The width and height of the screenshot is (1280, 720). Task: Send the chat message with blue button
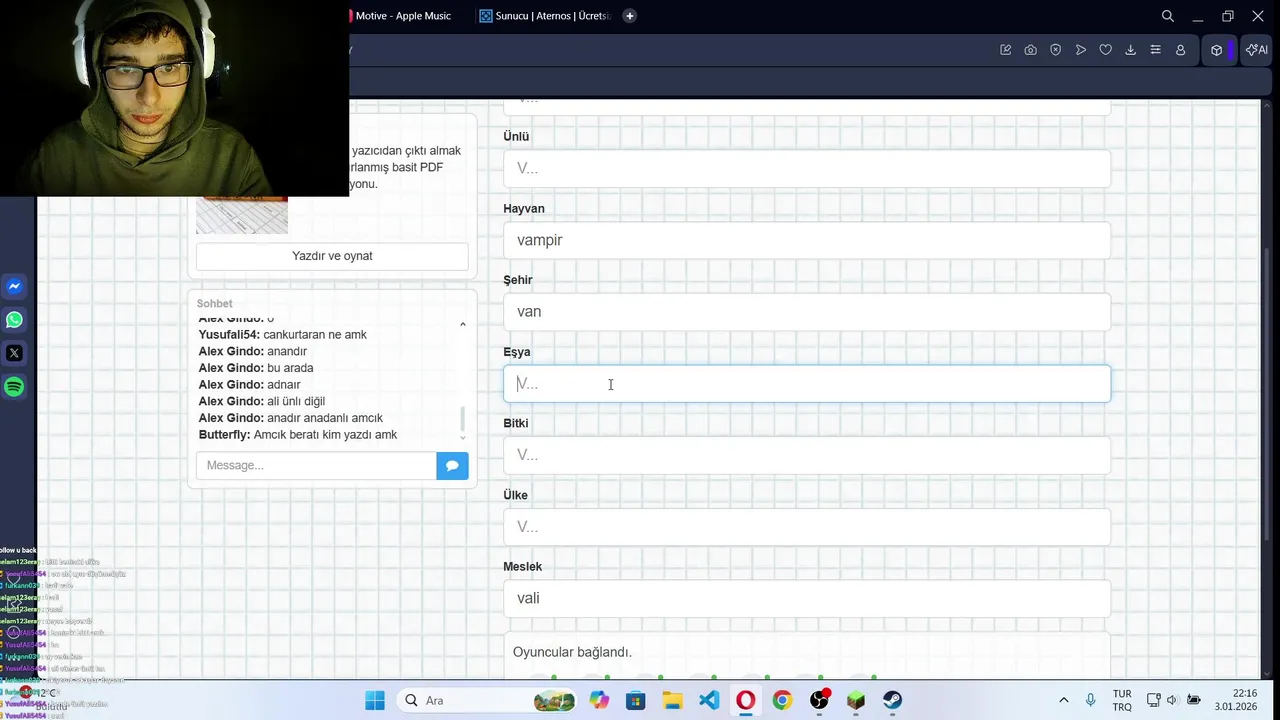click(x=452, y=465)
